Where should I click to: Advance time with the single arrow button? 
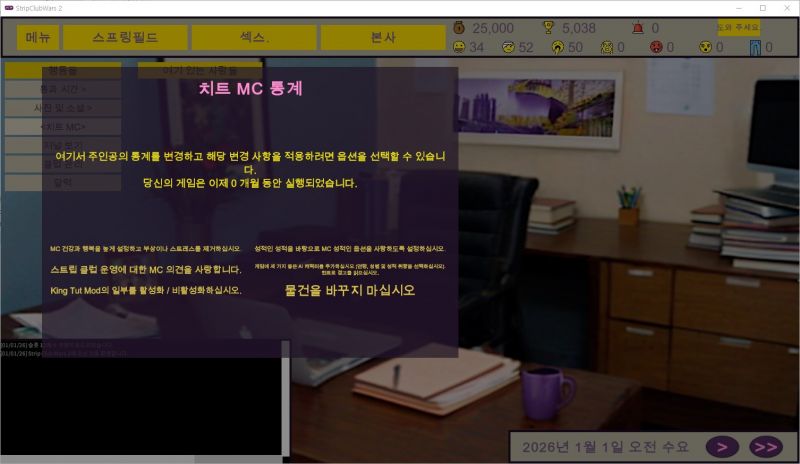click(x=722, y=447)
